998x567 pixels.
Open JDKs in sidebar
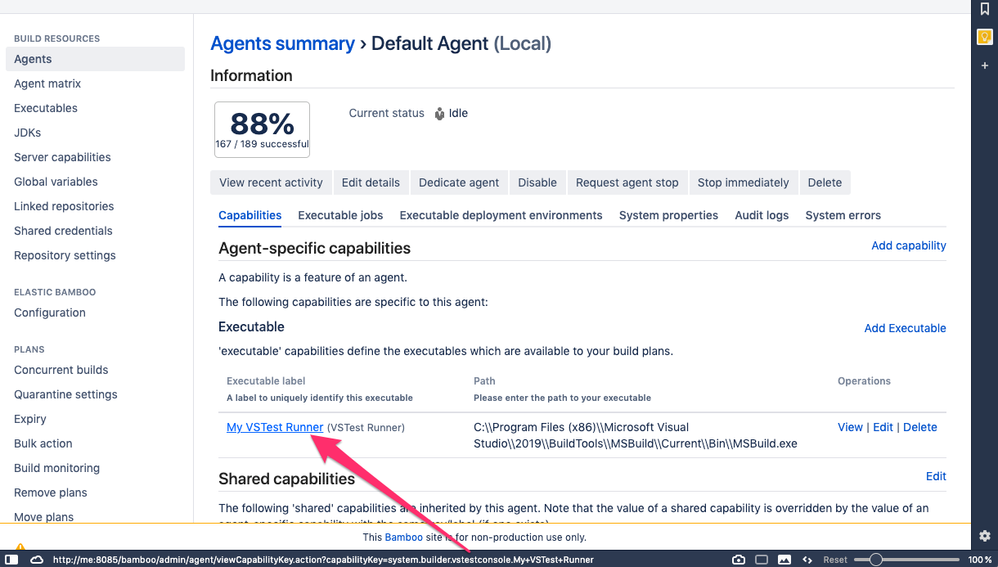pos(27,132)
